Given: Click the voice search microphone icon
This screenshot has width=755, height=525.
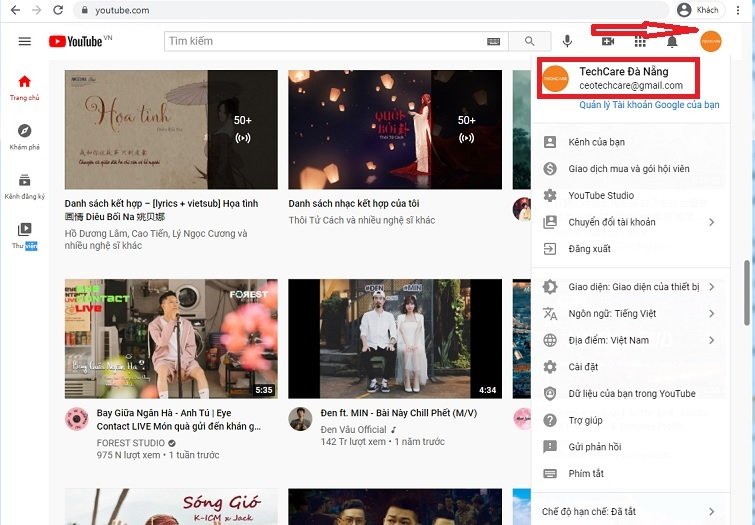Looking at the screenshot, I should pyautogui.click(x=567, y=41).
